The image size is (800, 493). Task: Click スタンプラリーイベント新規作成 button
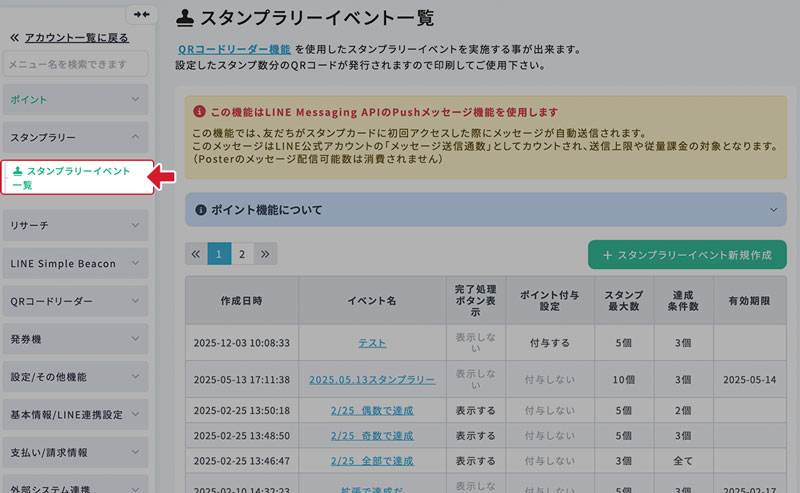[687, 255]
